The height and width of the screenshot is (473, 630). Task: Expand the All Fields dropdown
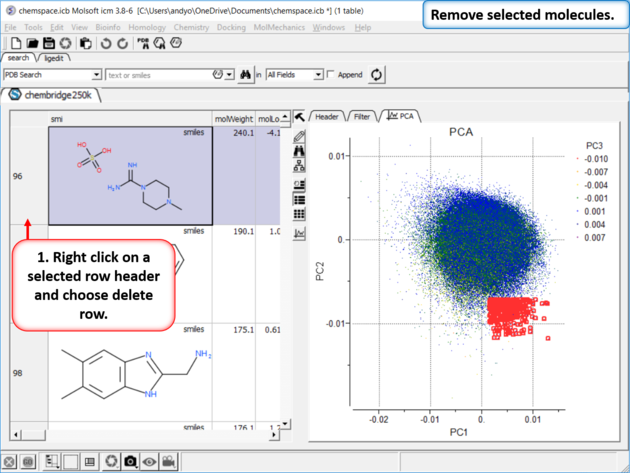318,75
